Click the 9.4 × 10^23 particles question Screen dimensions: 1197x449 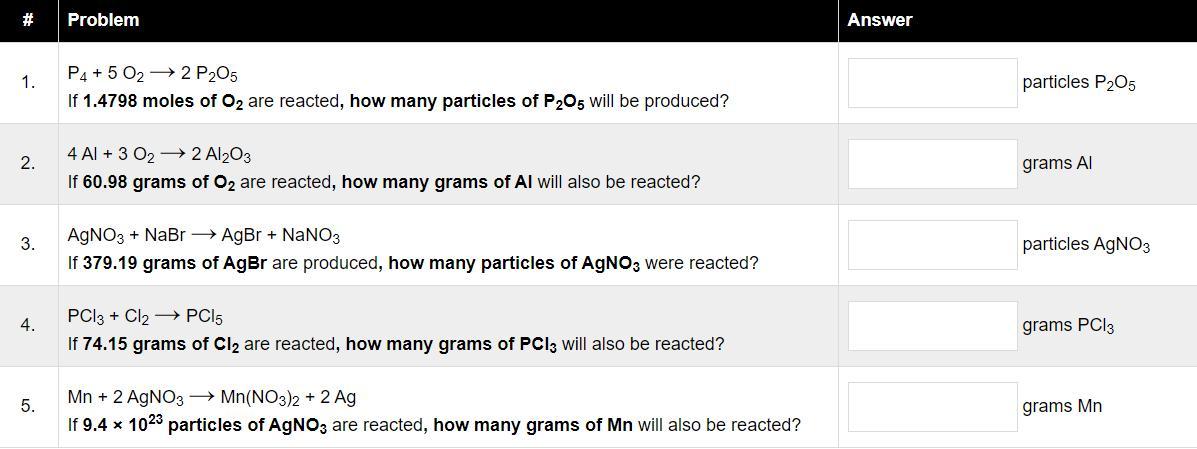(x=434, y=424)
